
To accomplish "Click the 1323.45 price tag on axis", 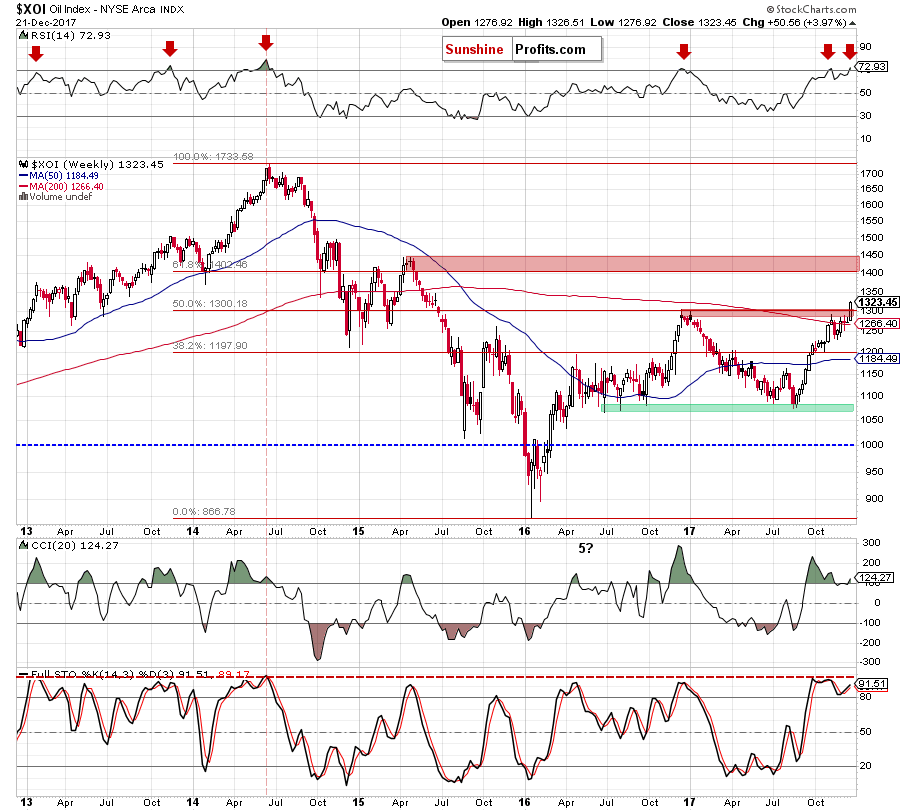I will [876, 302].
